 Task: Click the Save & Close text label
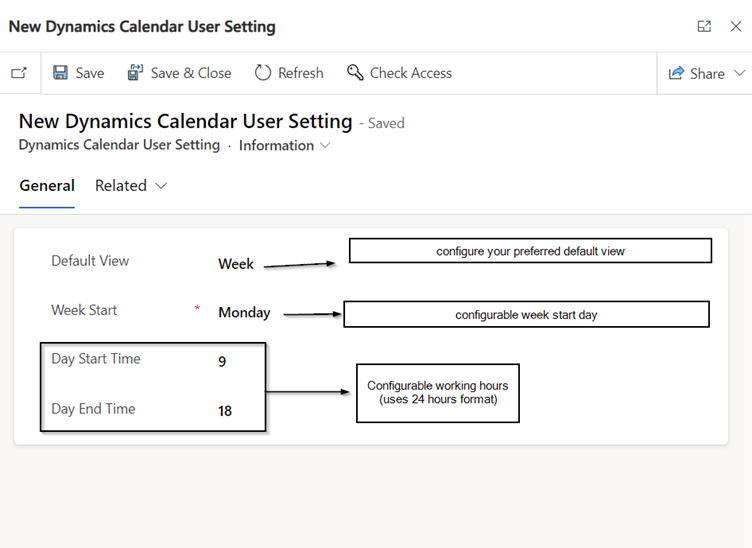coord(191,73)
